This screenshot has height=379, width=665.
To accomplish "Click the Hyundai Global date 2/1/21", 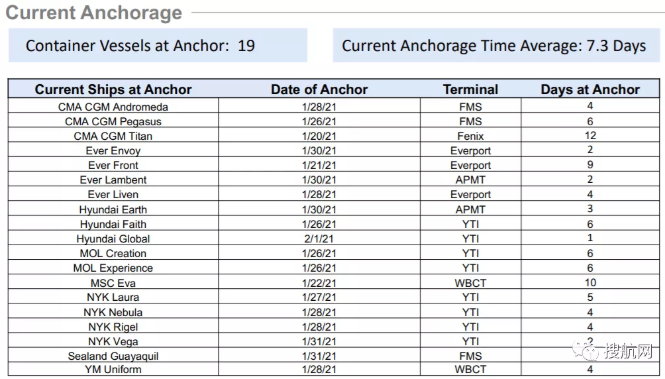I will pos(319,239).
